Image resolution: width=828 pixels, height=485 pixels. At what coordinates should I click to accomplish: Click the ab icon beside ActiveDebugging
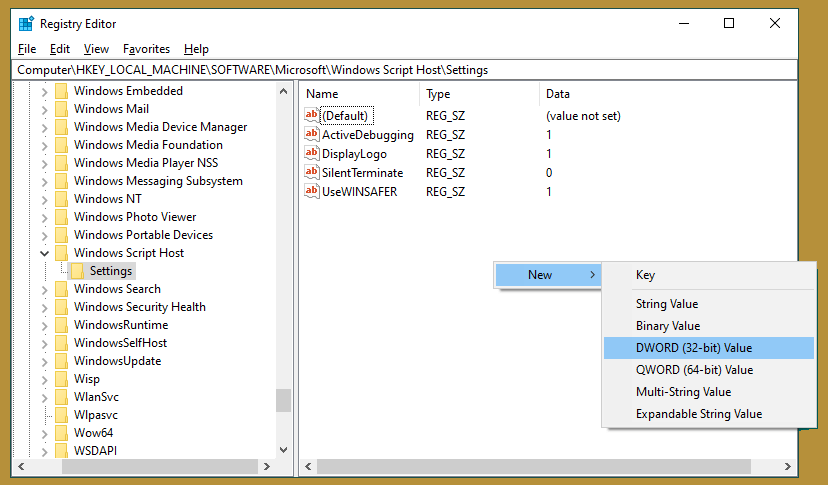[311, 135]
